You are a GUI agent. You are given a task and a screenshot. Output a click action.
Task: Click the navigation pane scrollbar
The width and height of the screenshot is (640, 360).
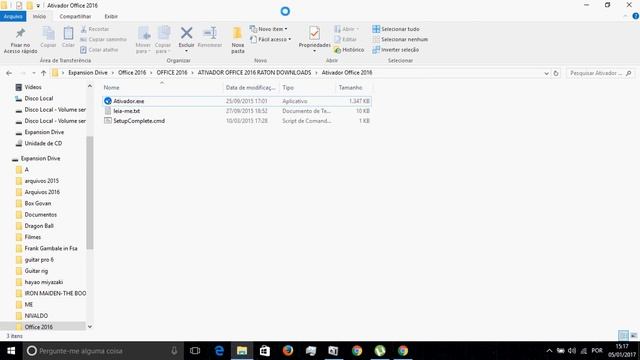click(x=90, y=193)
